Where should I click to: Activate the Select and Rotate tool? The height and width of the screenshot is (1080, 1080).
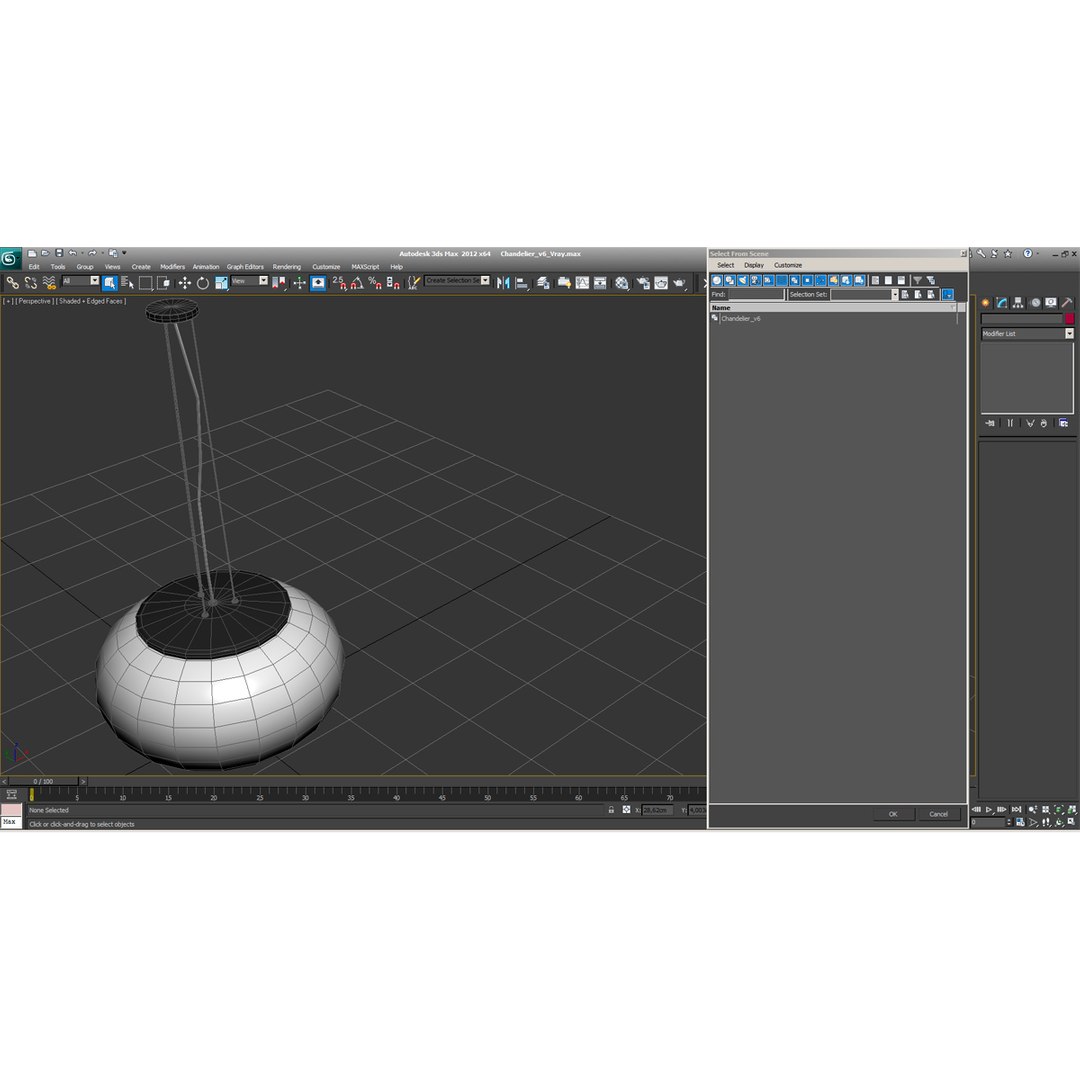tap(202, 282)
